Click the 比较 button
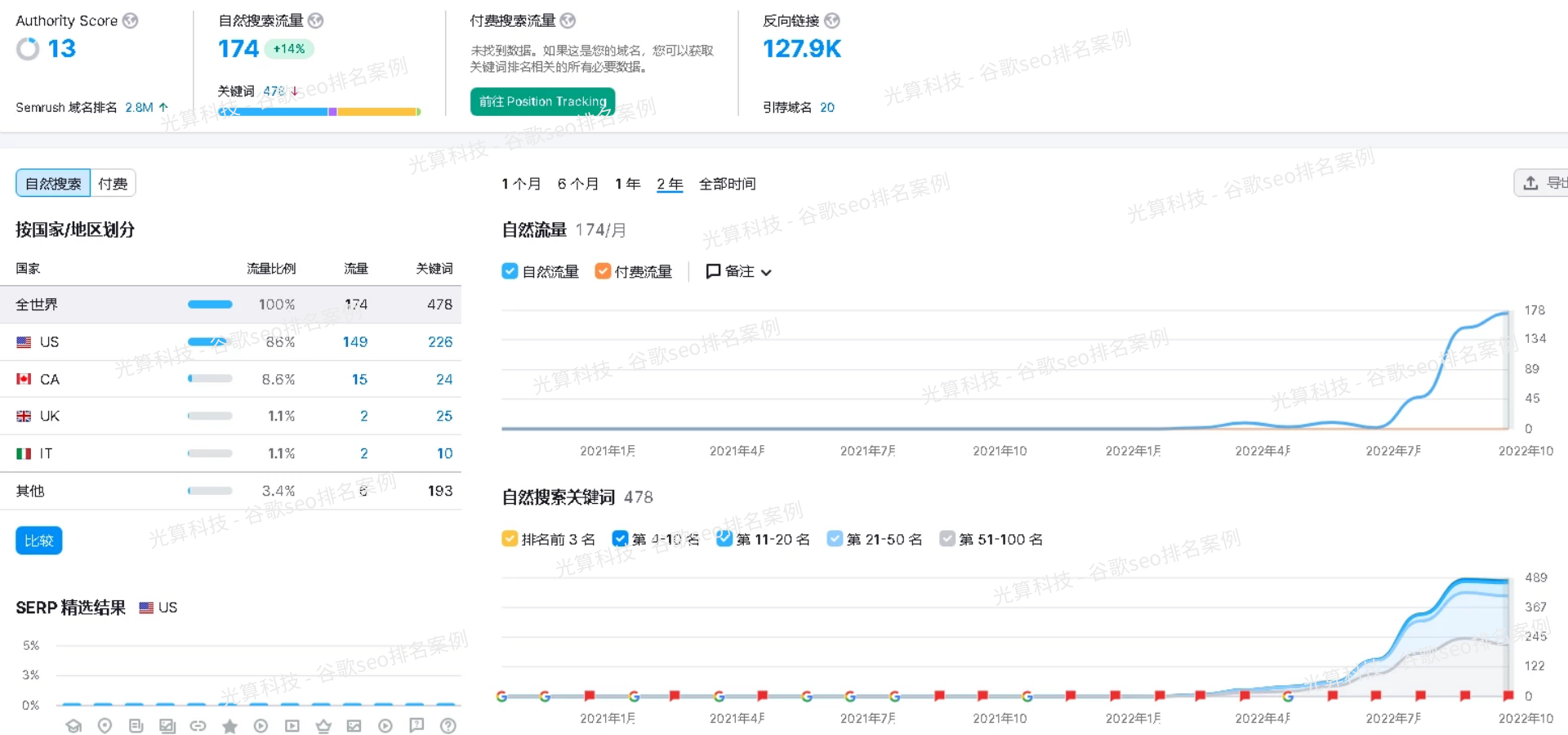The width and height of the screenshot is (1568, 735). [39, 541]
